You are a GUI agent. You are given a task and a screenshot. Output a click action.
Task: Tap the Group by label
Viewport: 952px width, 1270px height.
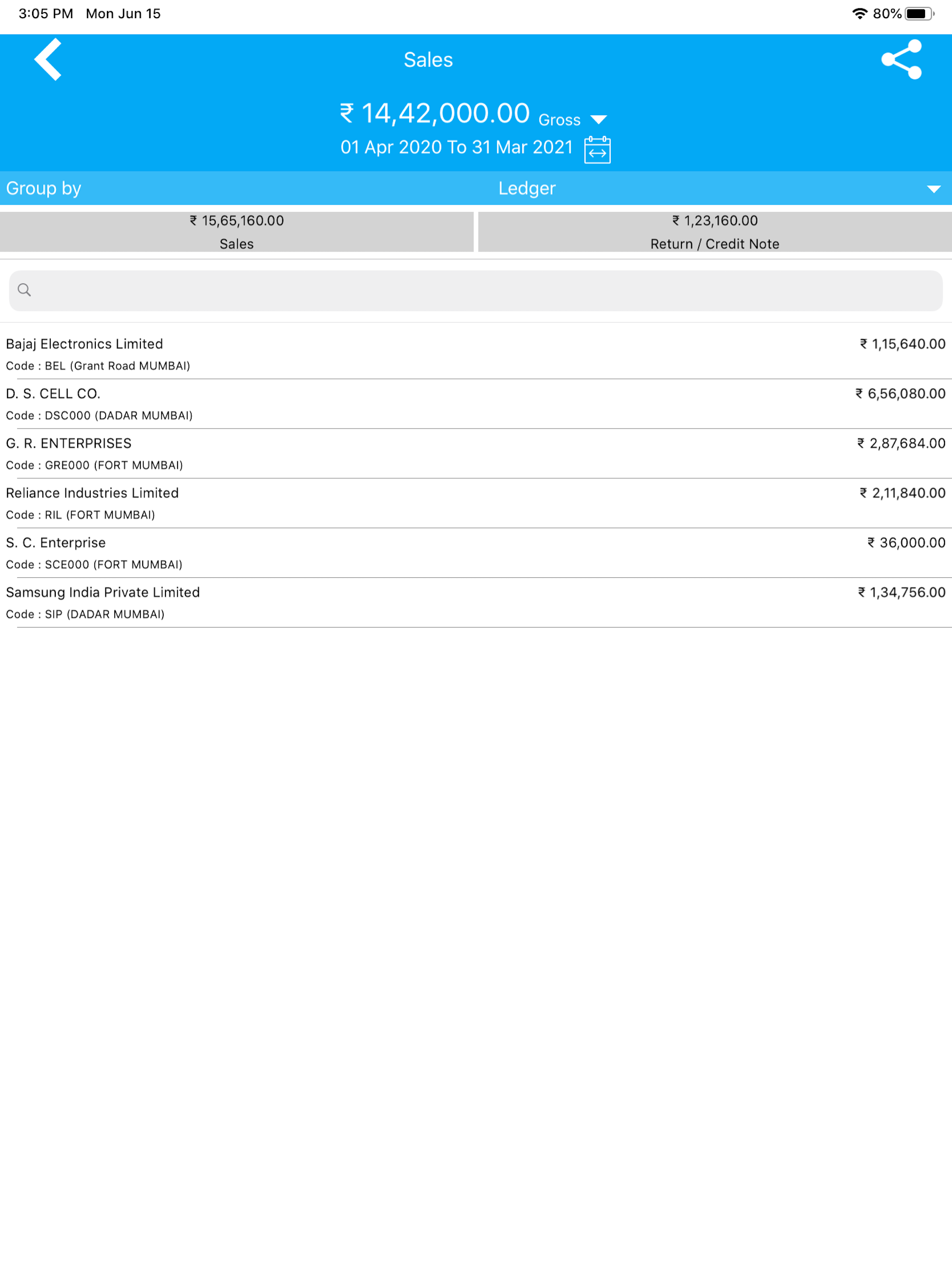click(x=44, y=188)
